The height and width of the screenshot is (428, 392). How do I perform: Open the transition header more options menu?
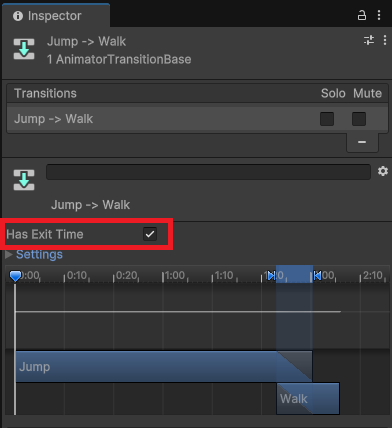point(385,40)
